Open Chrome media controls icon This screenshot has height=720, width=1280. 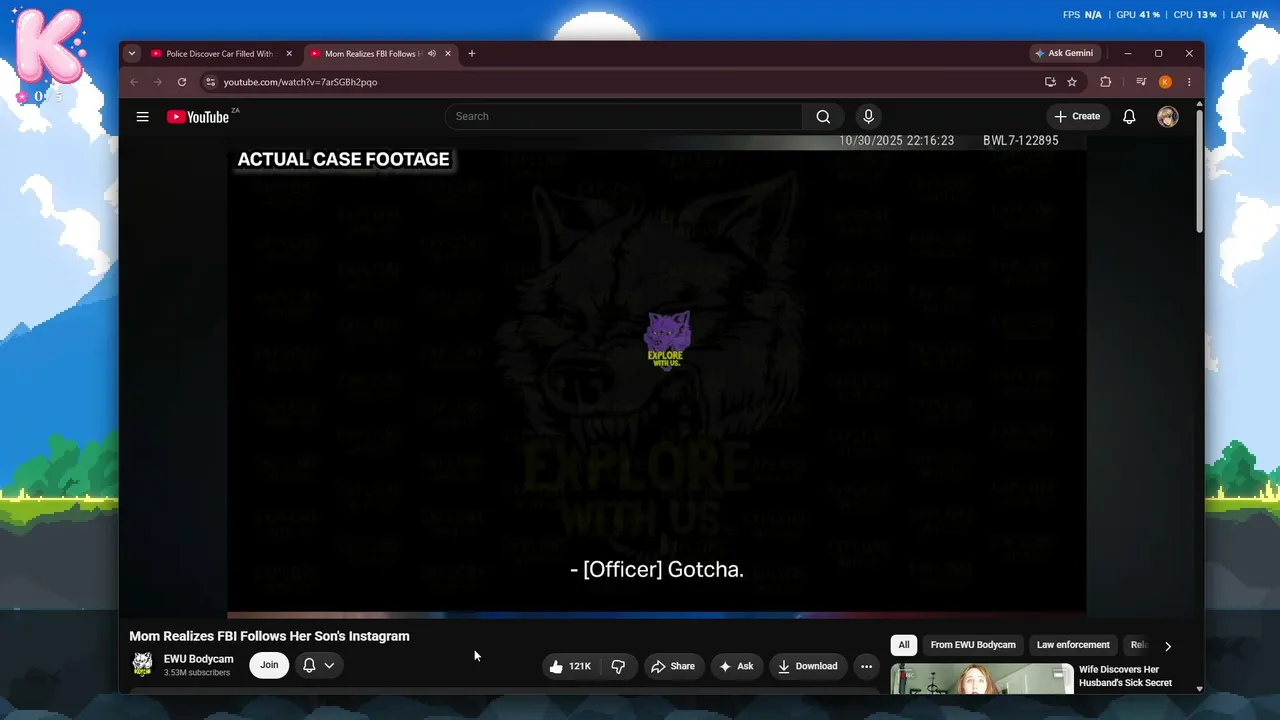tap(1141, 82)
